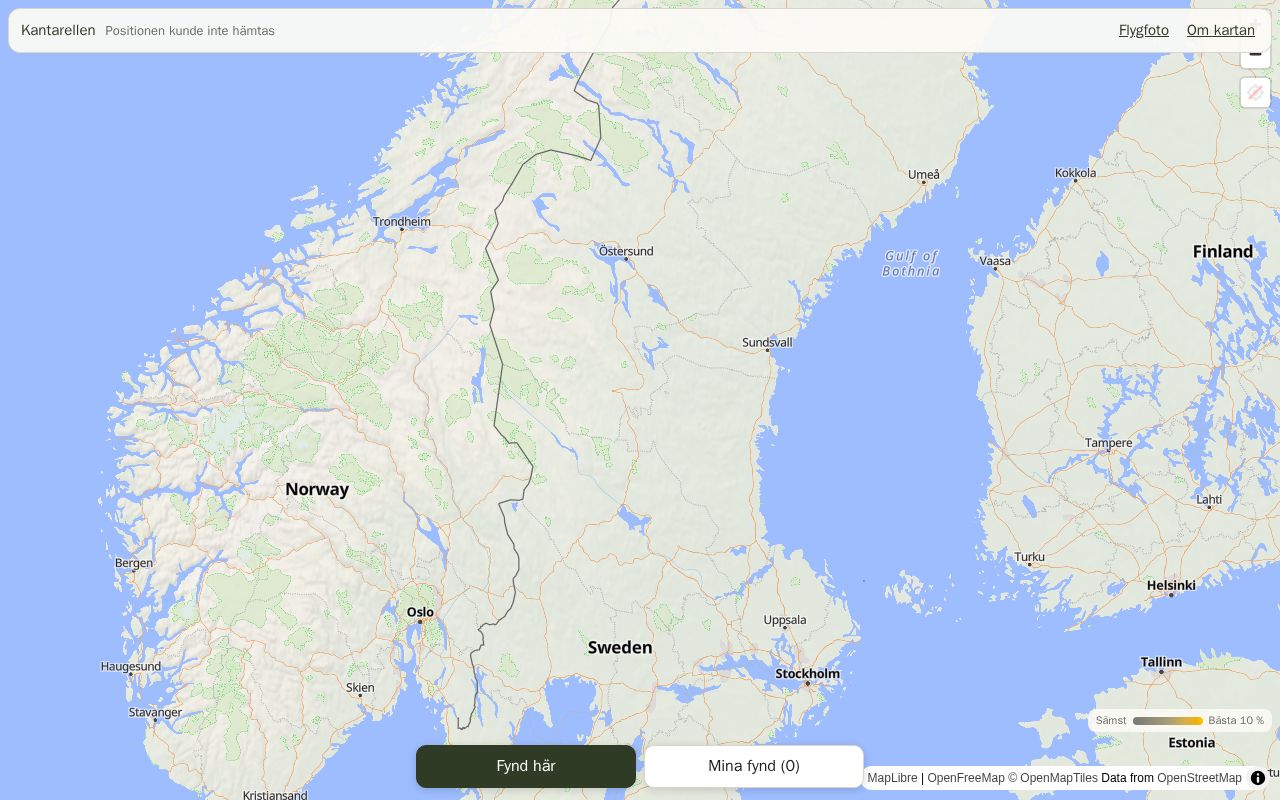Click the Finland country label
Image resolution: width=1280 pixels, height=800 pixels.
(x=1223, y=251)
